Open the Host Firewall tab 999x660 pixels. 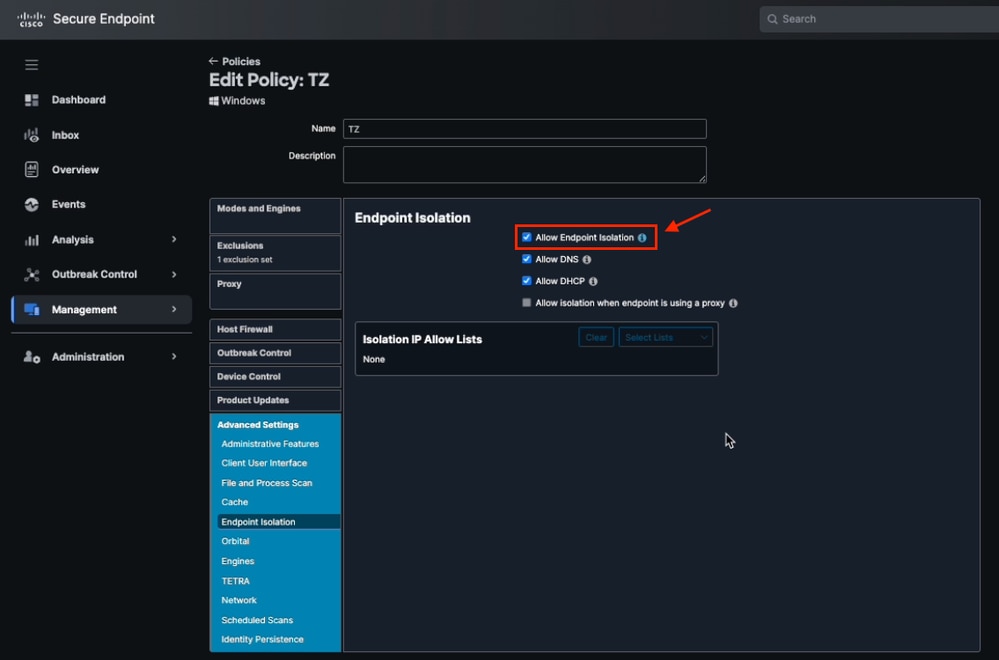[275, 329]
